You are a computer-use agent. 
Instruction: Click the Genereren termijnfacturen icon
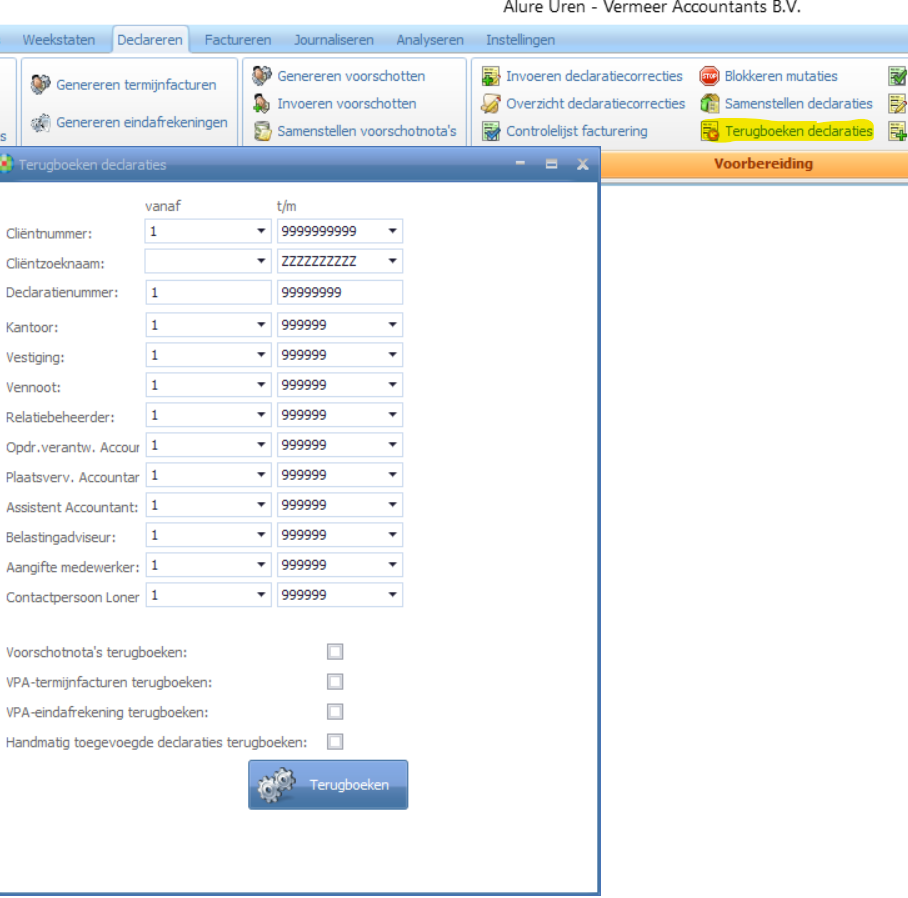point(41,86)
